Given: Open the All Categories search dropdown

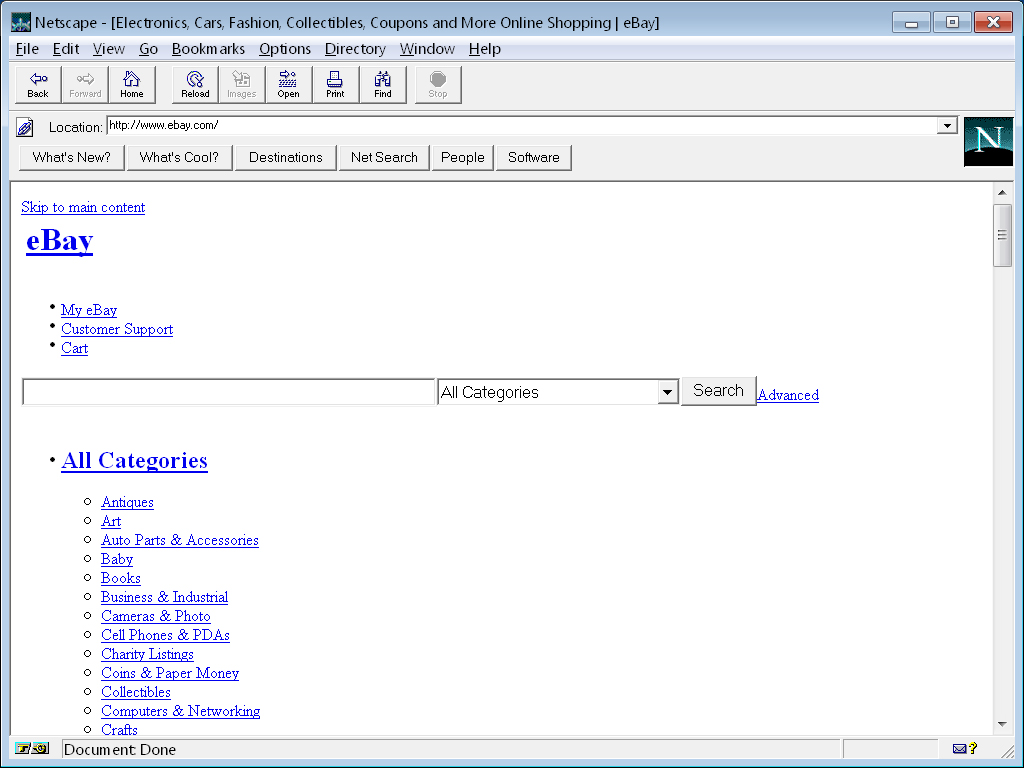Looking at the screenshot, I should pos(668,393).
